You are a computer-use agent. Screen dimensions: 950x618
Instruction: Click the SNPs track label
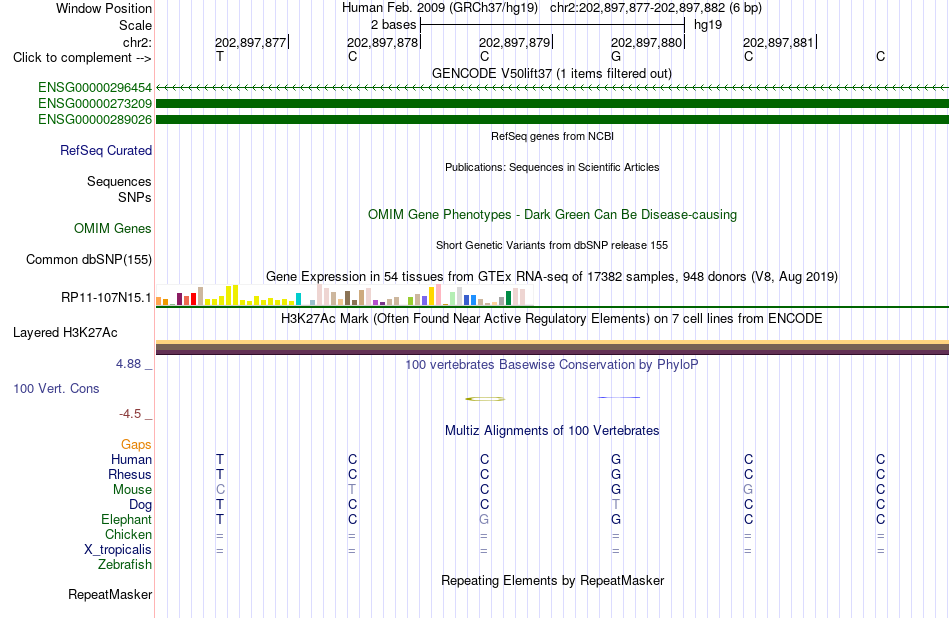(135, 198)
